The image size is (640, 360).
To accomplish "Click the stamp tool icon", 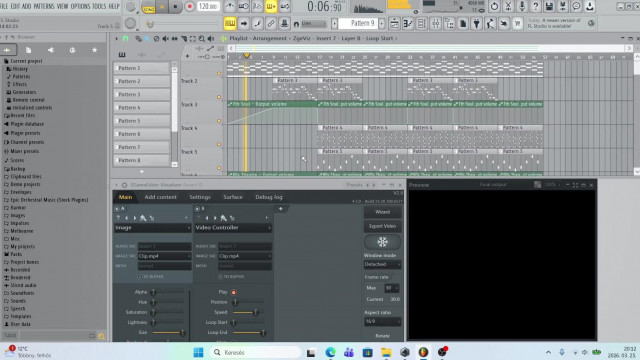I will tap(284, 24).
